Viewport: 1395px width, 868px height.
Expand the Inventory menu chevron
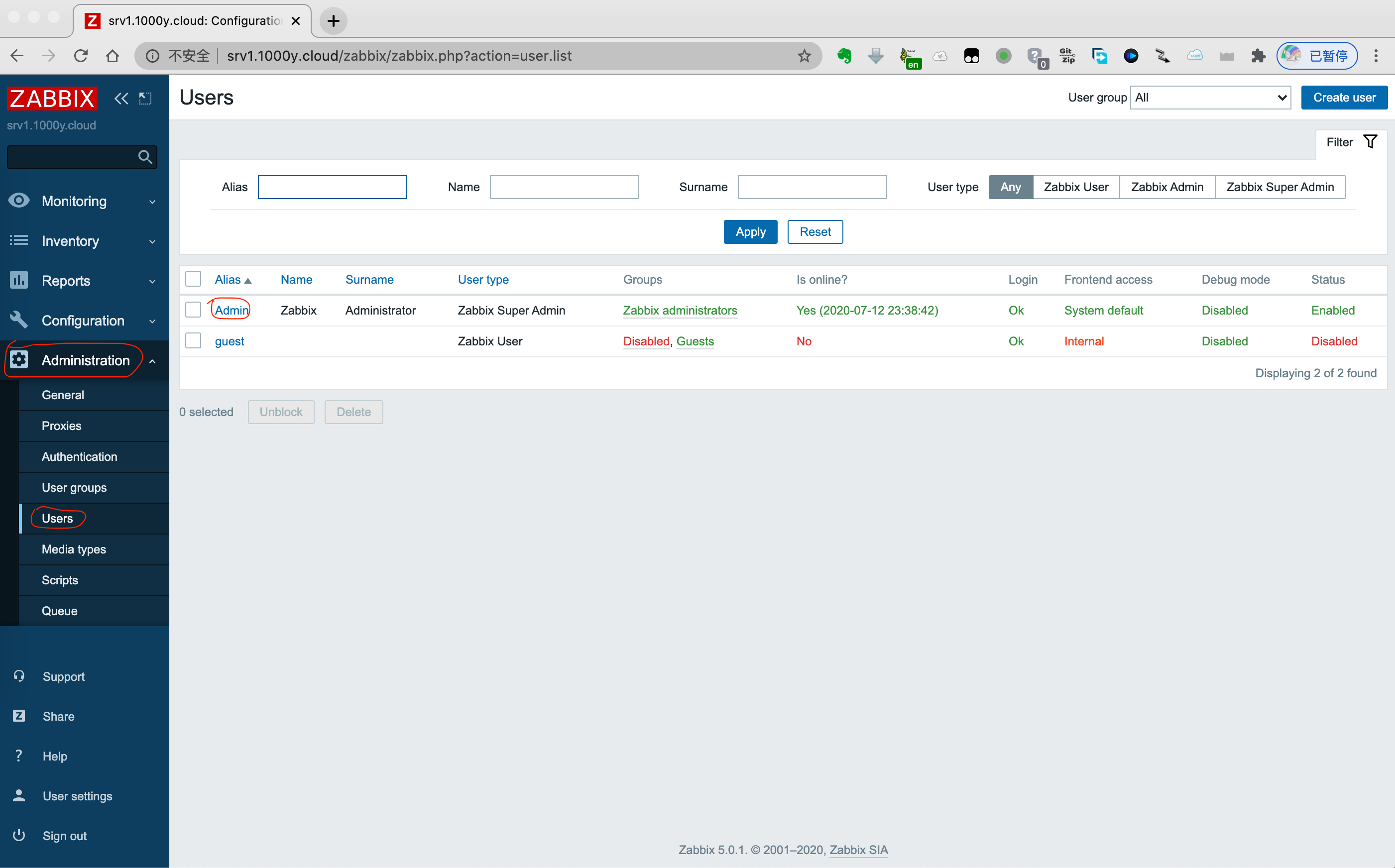coord(152,242)
